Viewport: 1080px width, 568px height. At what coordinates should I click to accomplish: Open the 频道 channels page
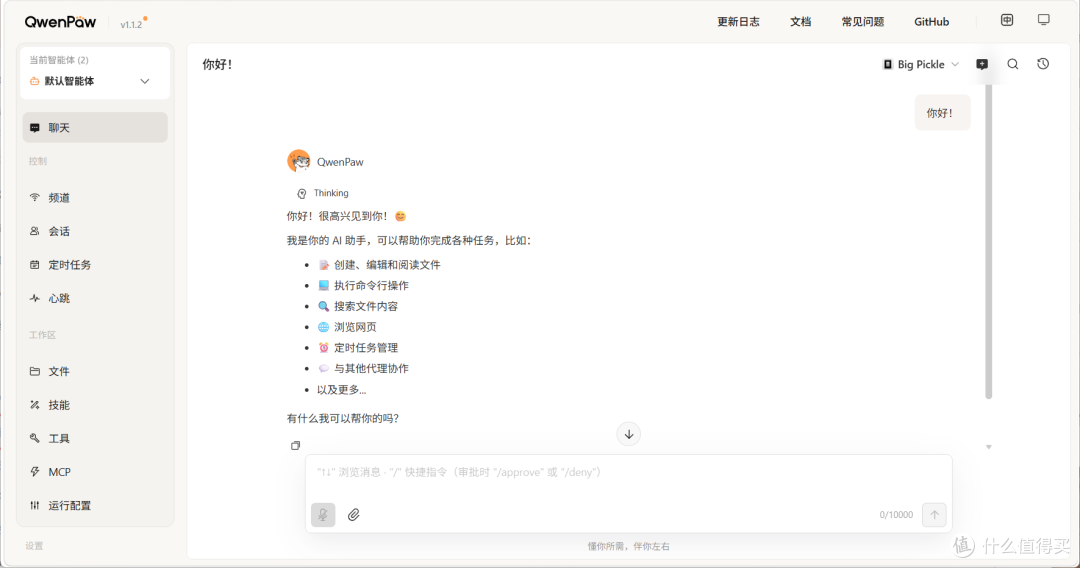pos(95,198)
